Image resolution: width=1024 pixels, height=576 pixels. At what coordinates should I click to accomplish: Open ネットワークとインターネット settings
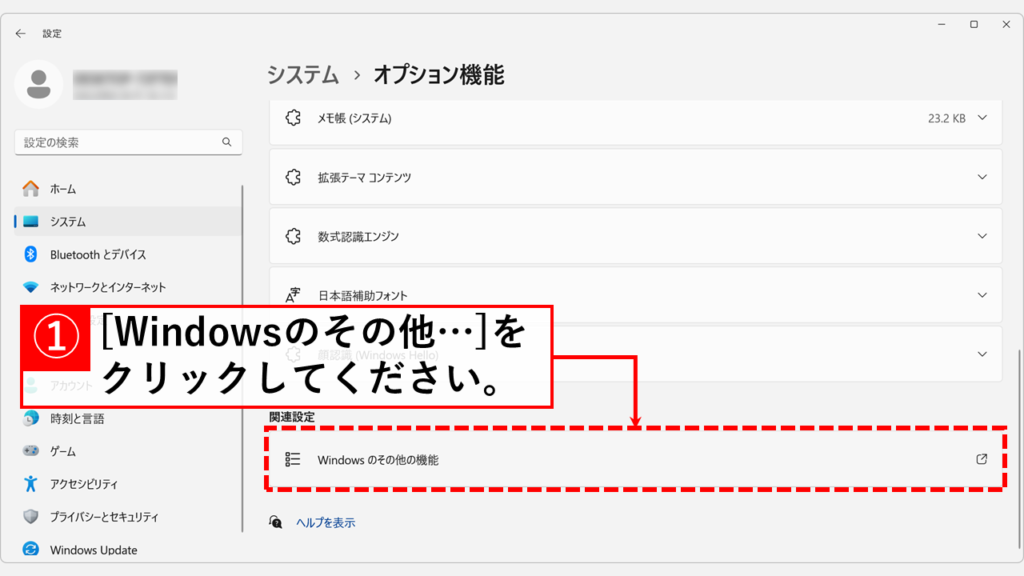coord(128,287)
